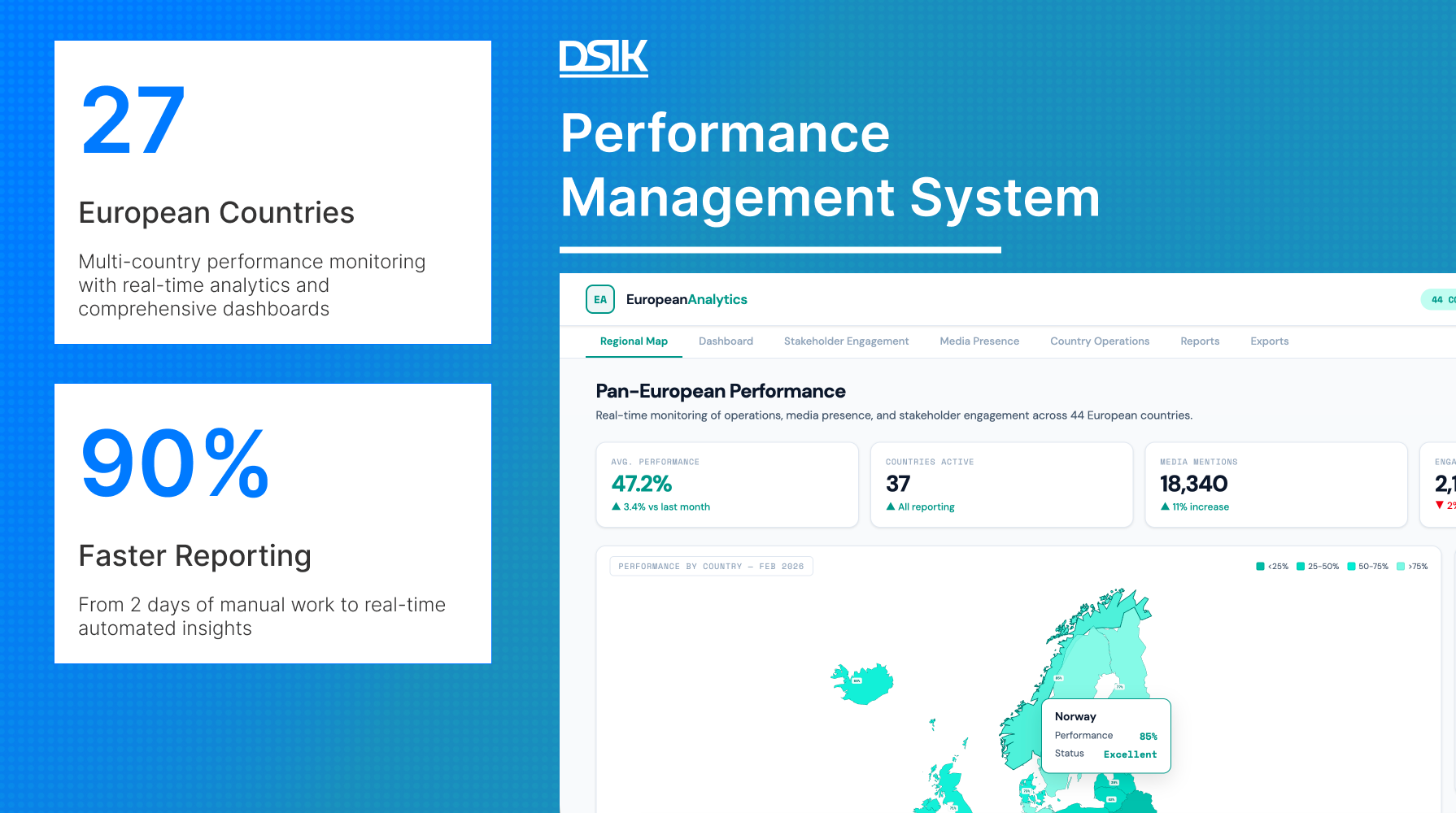Click the 50-75% color swatch
The image size is (1456, 813).
pyautogui.click(x=1353, y=566)
